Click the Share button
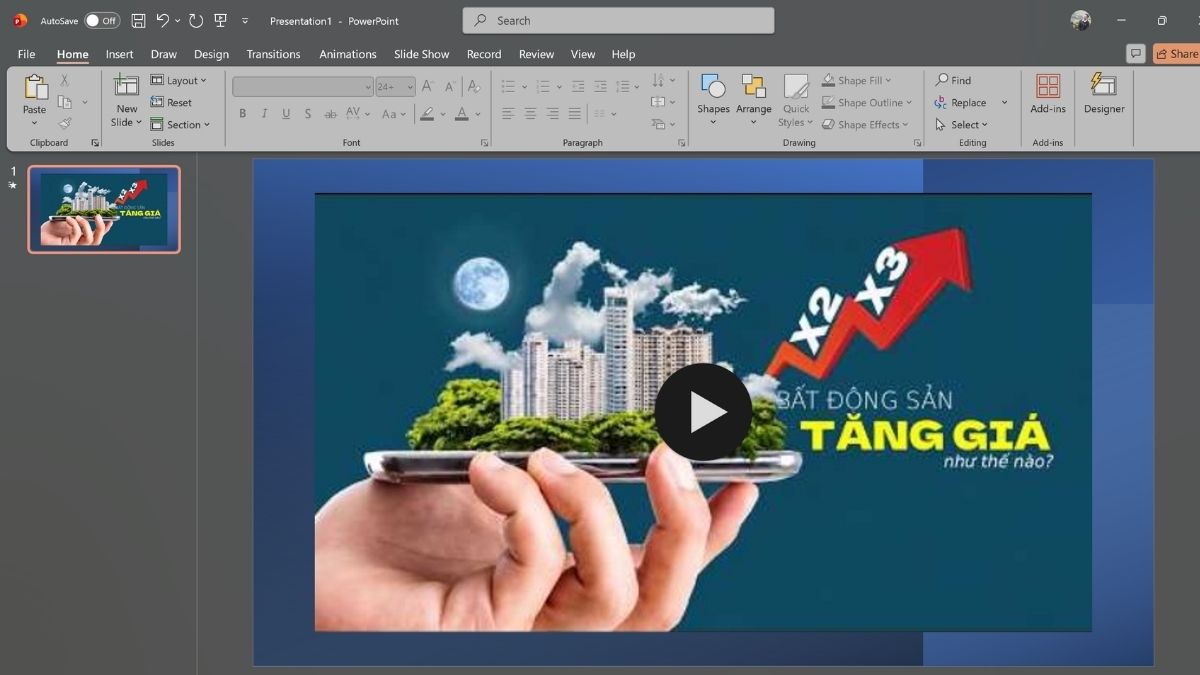This screenshot has width=1200, height=675. [1177, 54]
